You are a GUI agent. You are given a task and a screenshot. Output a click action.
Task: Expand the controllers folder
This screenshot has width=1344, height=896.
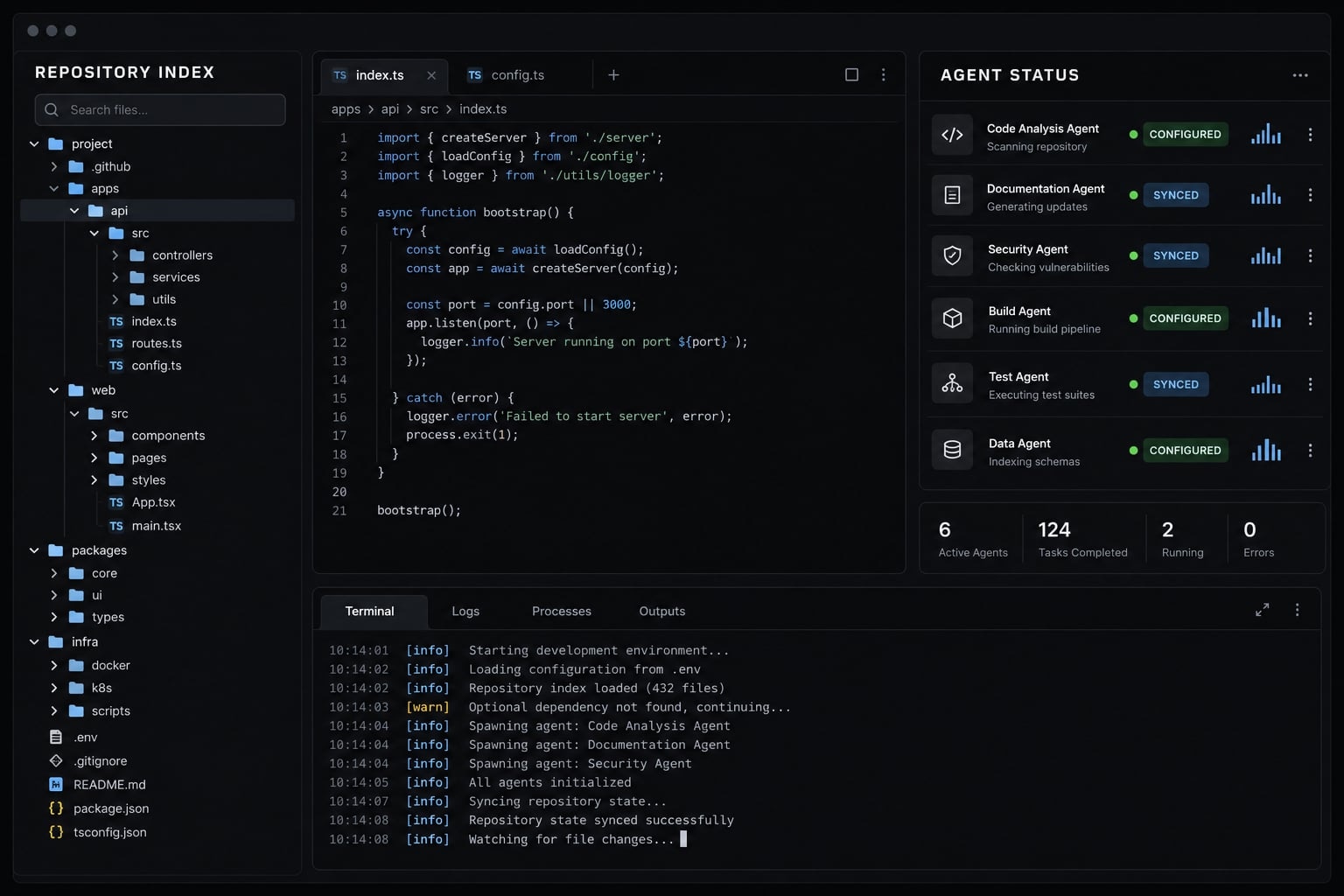tap(115, 255)
